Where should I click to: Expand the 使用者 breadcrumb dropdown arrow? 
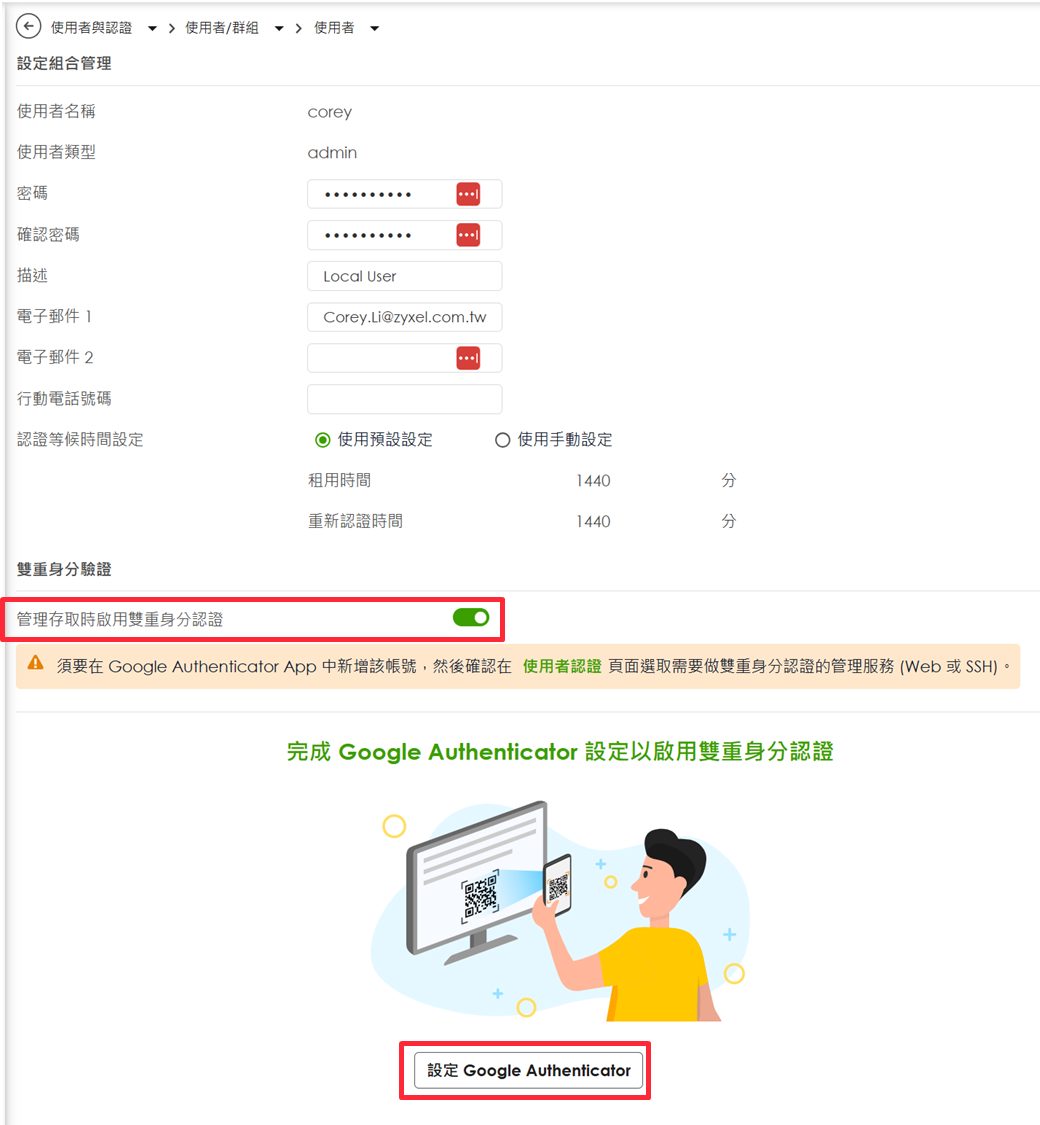(x=374, y=29)
